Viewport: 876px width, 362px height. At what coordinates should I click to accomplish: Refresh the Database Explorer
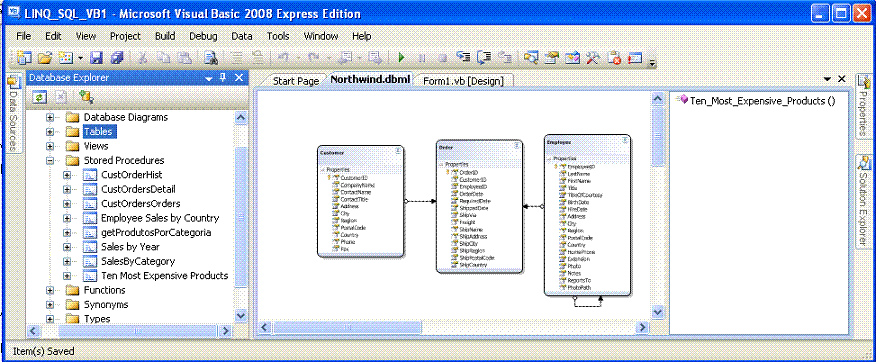(39, 97)
